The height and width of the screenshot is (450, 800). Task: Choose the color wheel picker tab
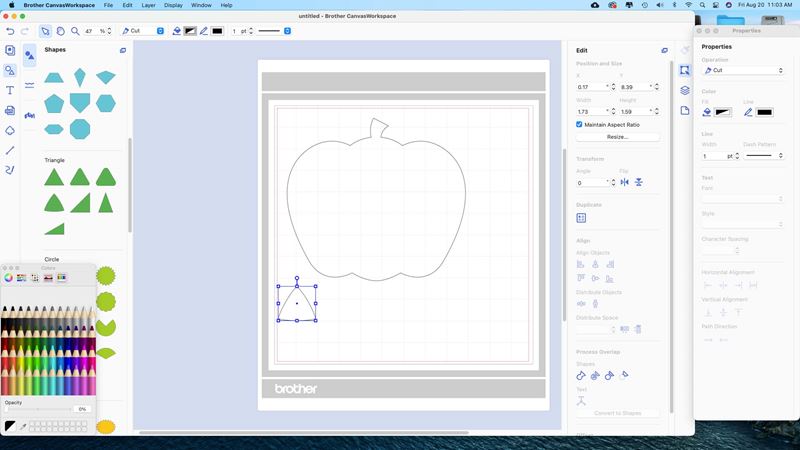(x=9, y=277)
